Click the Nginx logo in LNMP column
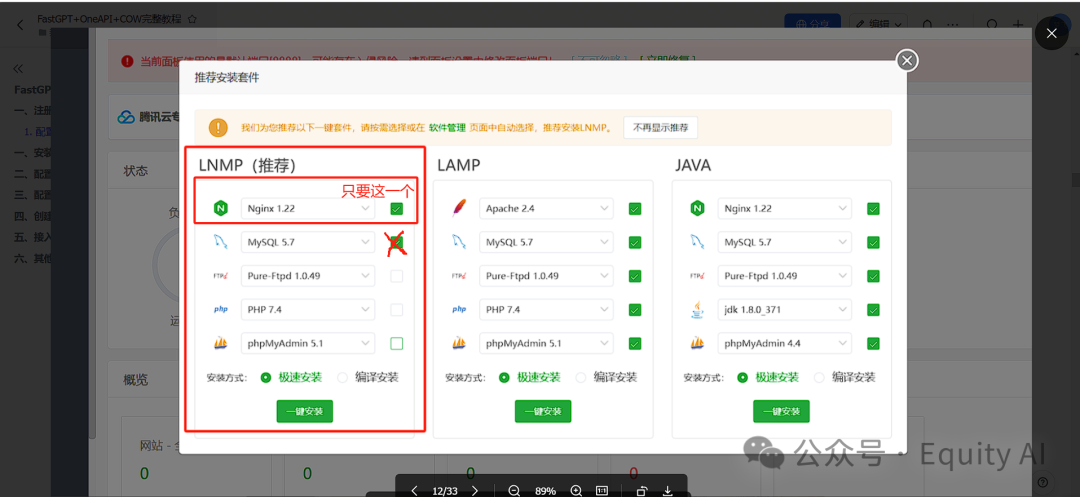Viewport: 1080px width, 497px height. pyautogui.click(x=221, y=208)
